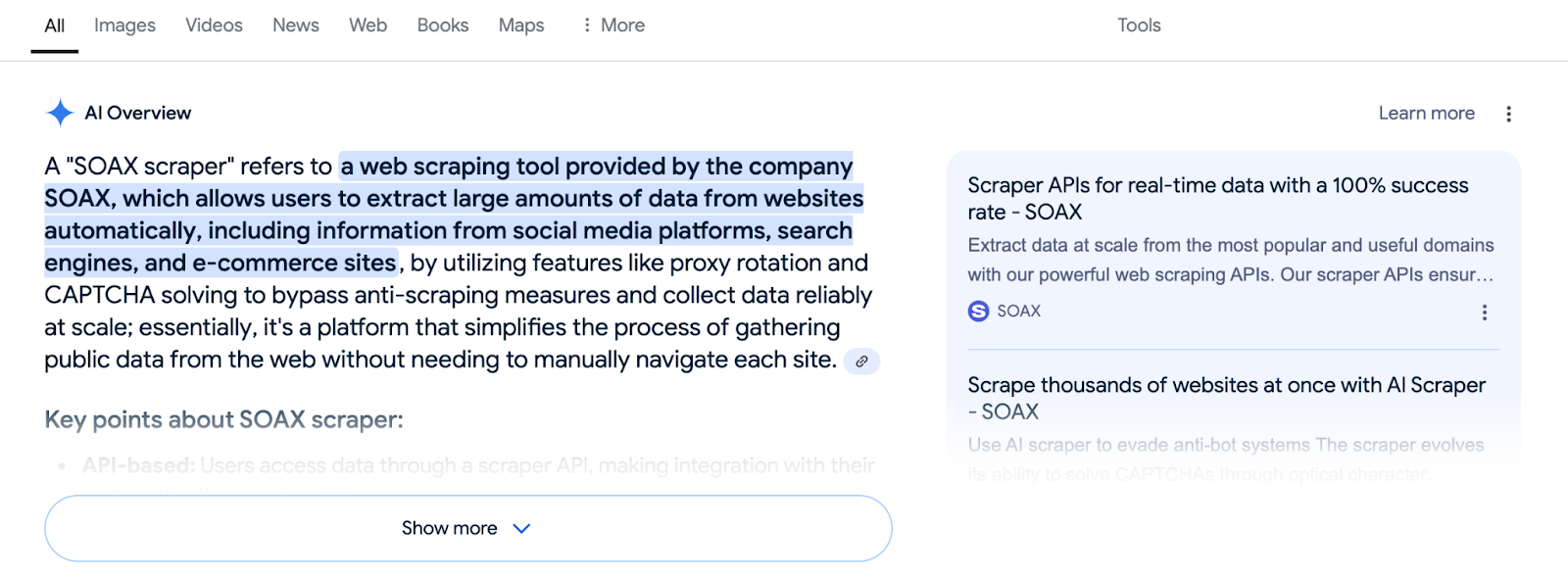Viewport: 1568px width, 579px height.
Task: Click the Books search category
Action: (442, 24)
